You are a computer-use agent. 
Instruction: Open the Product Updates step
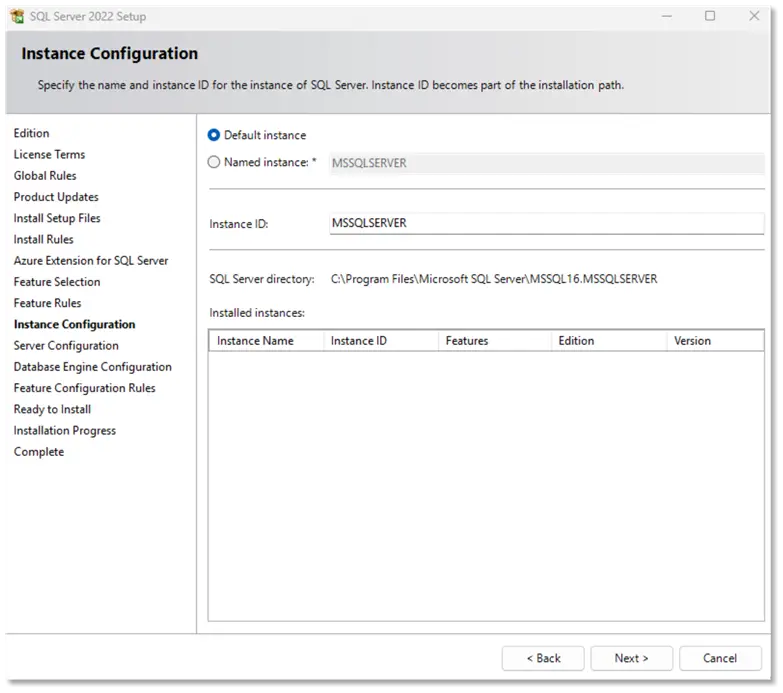56,197
